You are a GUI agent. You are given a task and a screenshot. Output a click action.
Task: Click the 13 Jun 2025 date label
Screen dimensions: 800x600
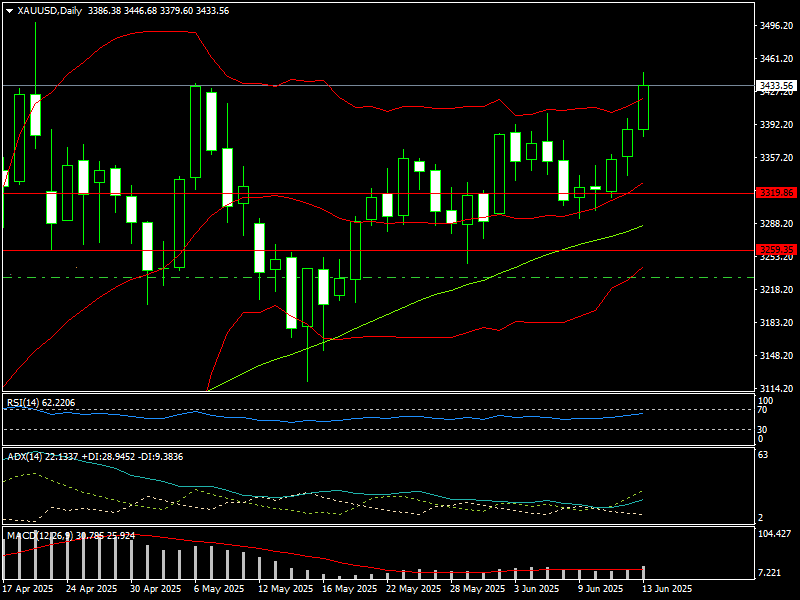coord(665,589)
